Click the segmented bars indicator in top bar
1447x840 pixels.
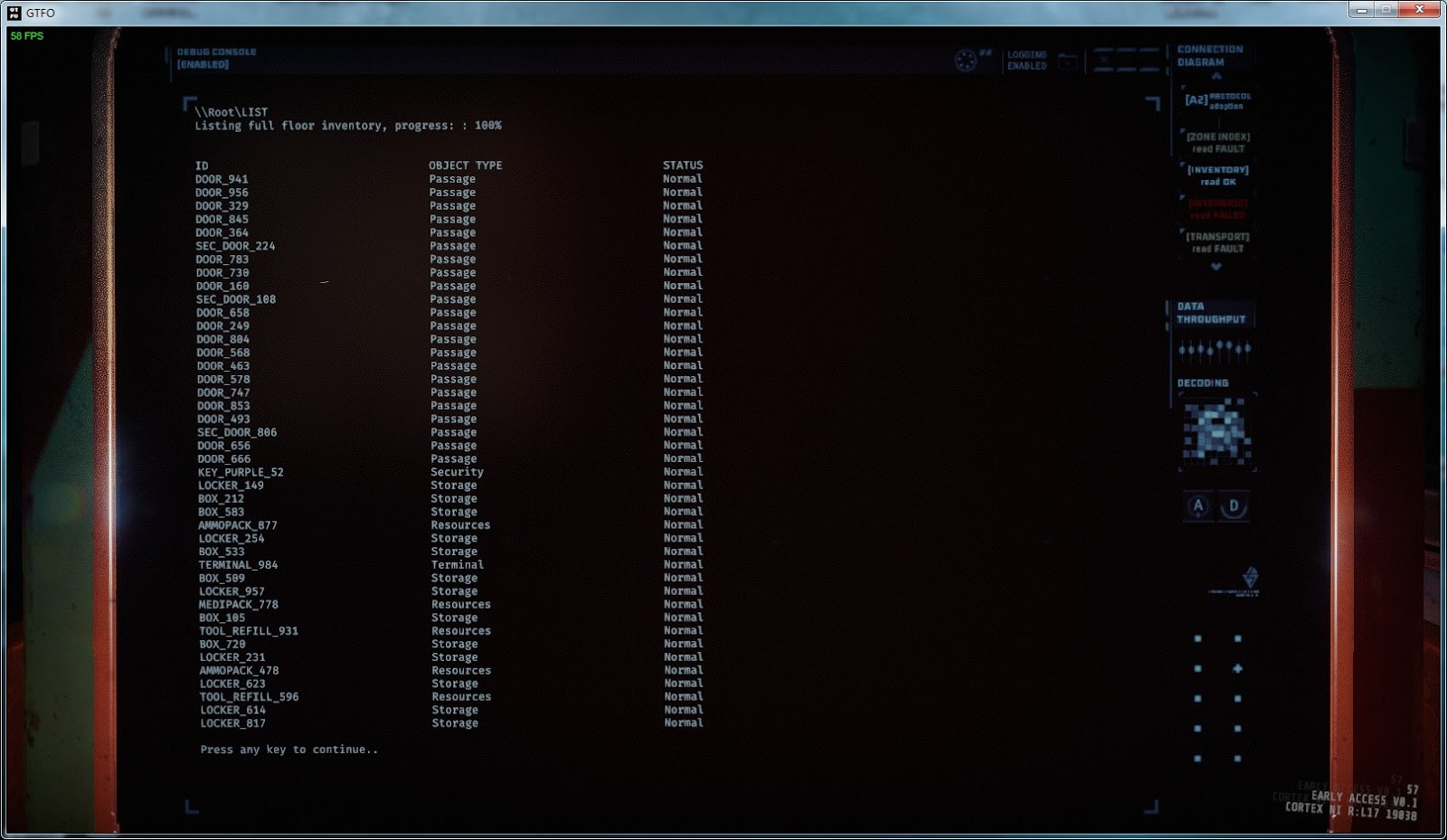click(1126, 61)
